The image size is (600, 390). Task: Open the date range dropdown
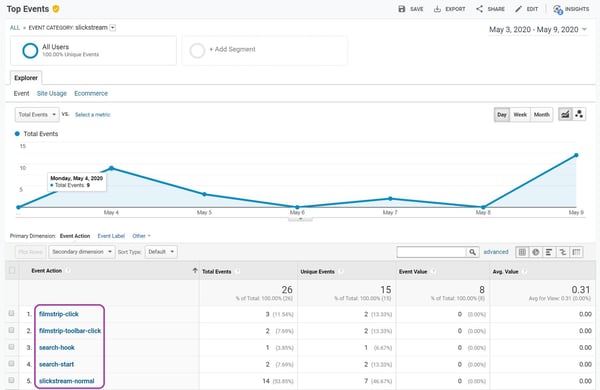point(538,29)
